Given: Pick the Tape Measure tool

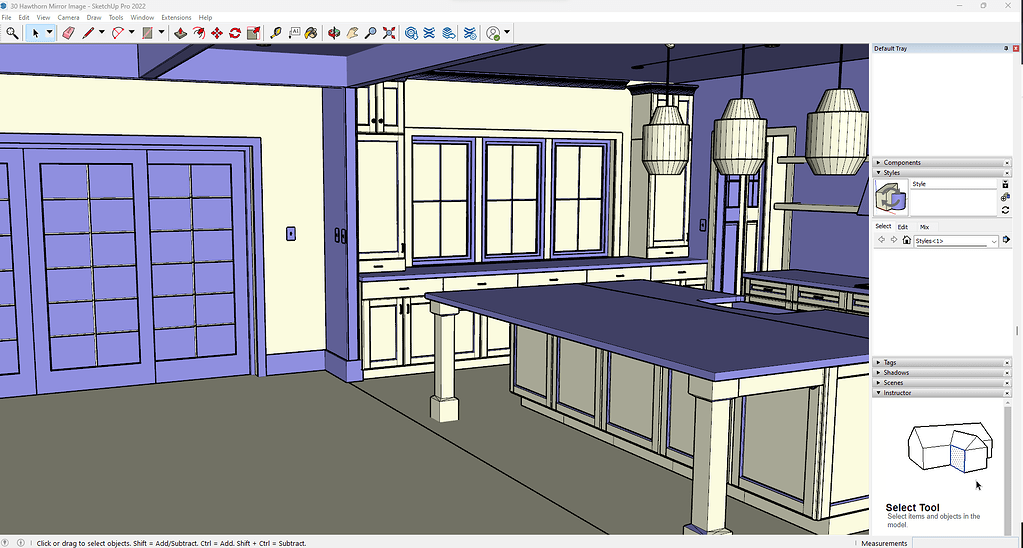Looking at the screenshot, I should (276, 33).
